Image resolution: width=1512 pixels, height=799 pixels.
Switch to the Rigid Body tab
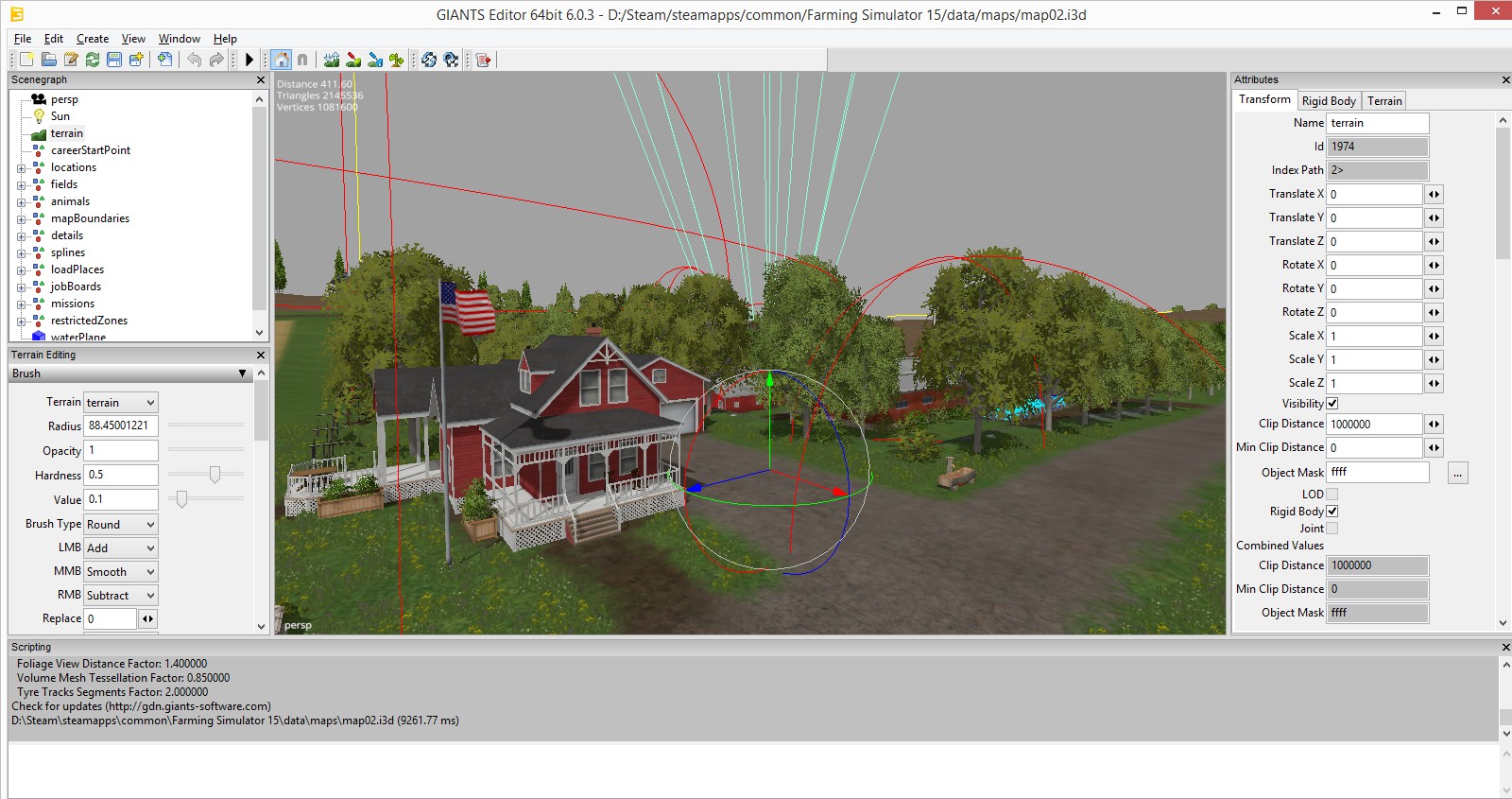coord(1329,101)
